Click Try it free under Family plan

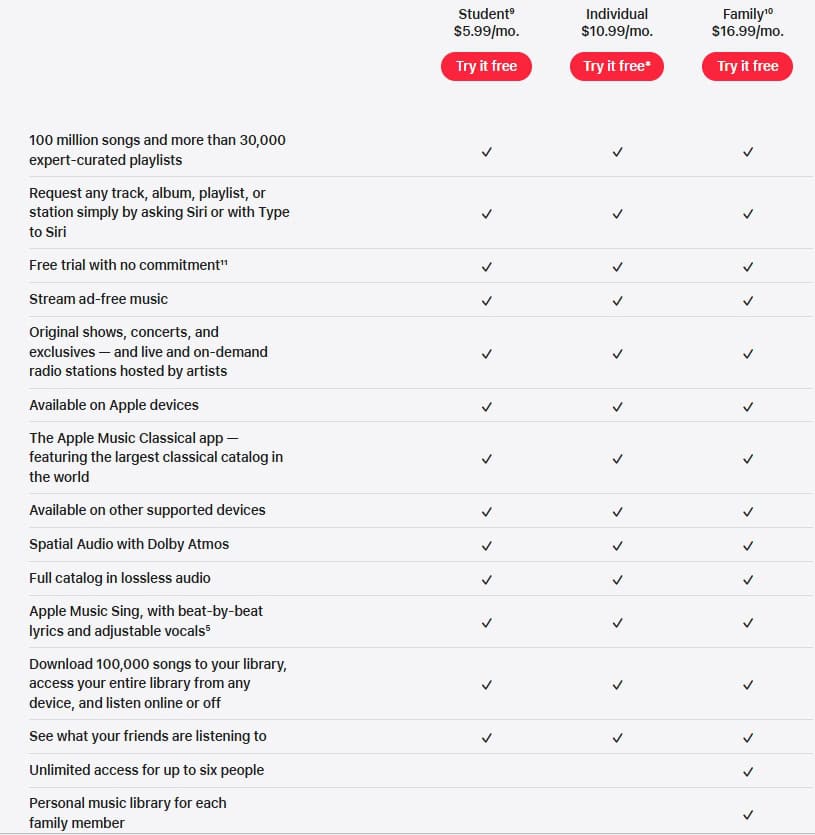[747, 66]
